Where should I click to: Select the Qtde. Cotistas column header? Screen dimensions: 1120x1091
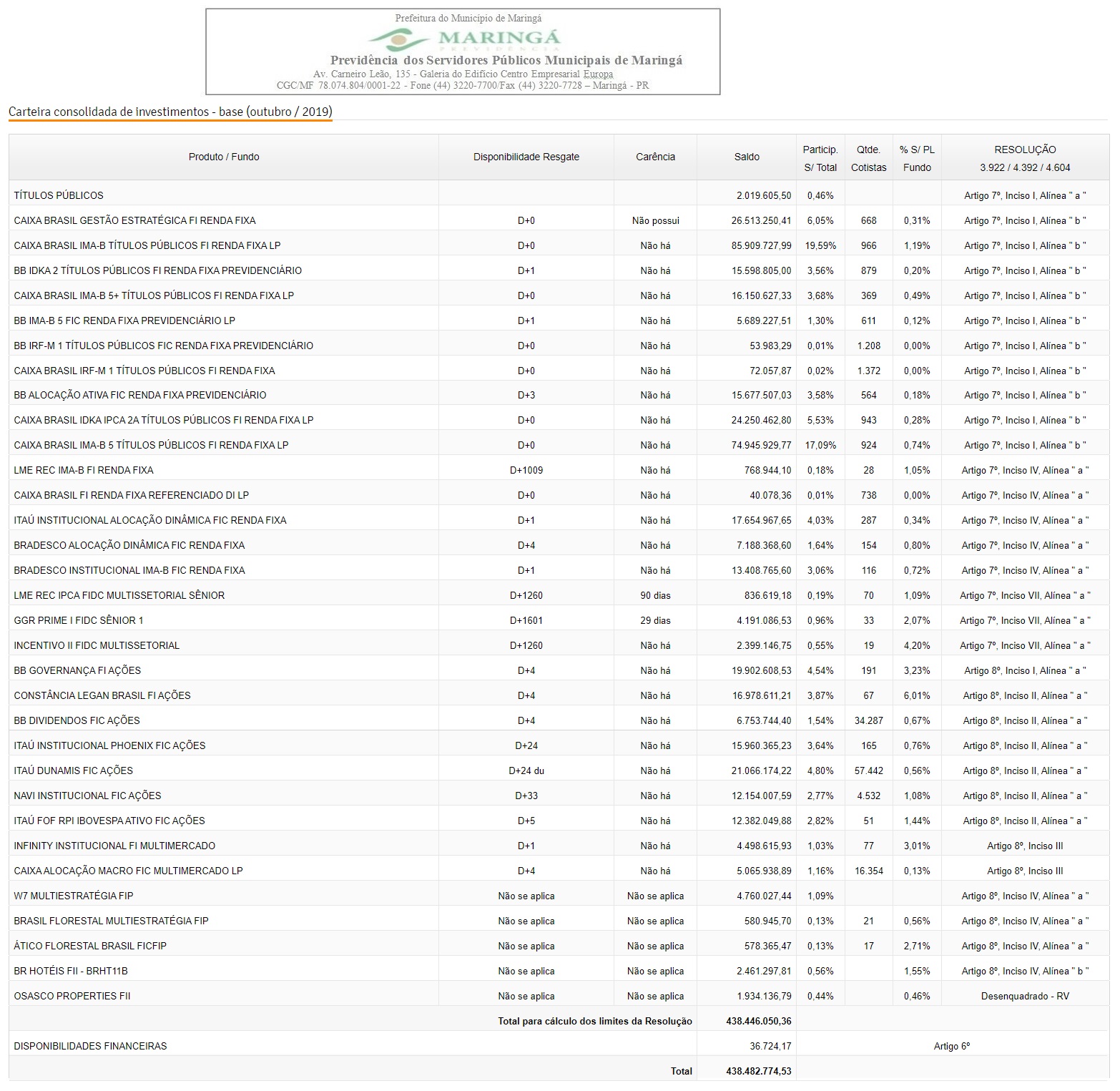pos(868,158)
